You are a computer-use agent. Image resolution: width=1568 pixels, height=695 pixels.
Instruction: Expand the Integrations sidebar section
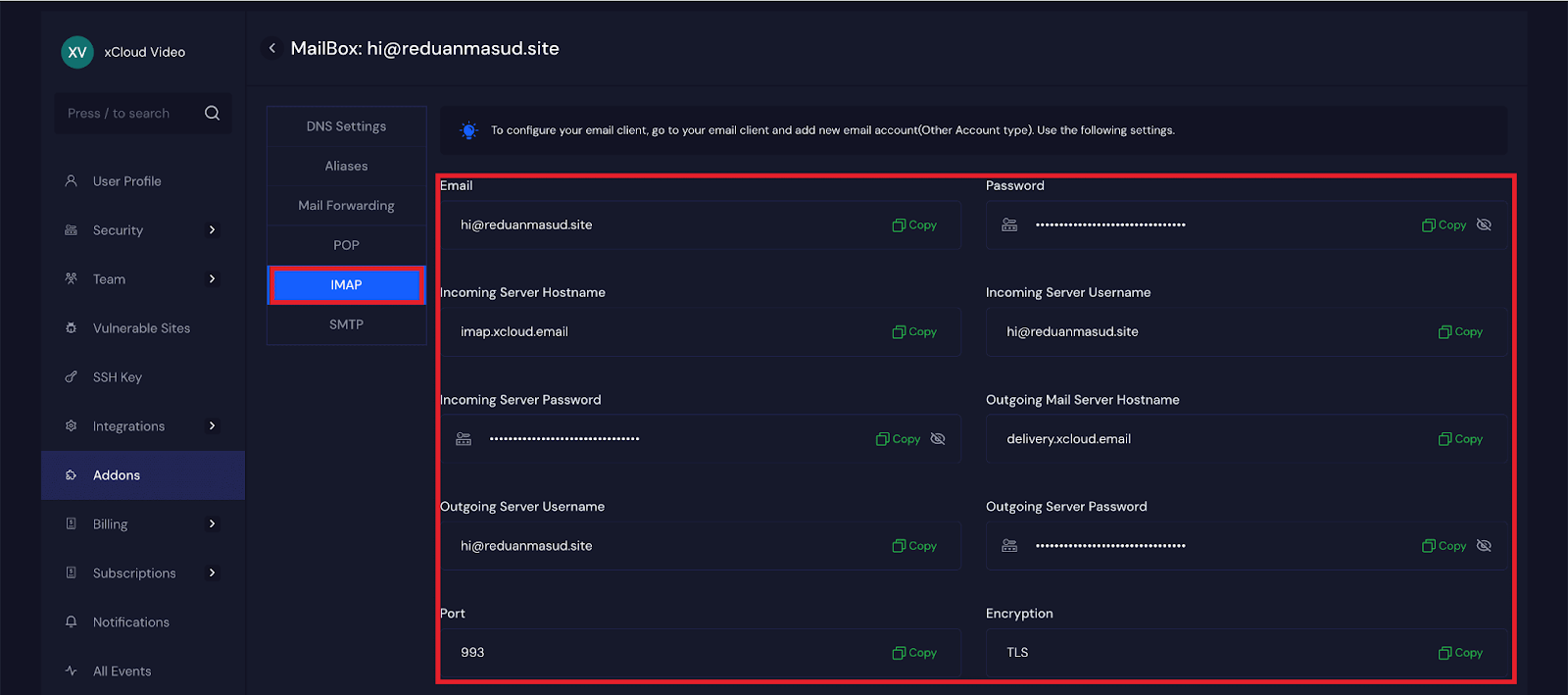(212, 426)
